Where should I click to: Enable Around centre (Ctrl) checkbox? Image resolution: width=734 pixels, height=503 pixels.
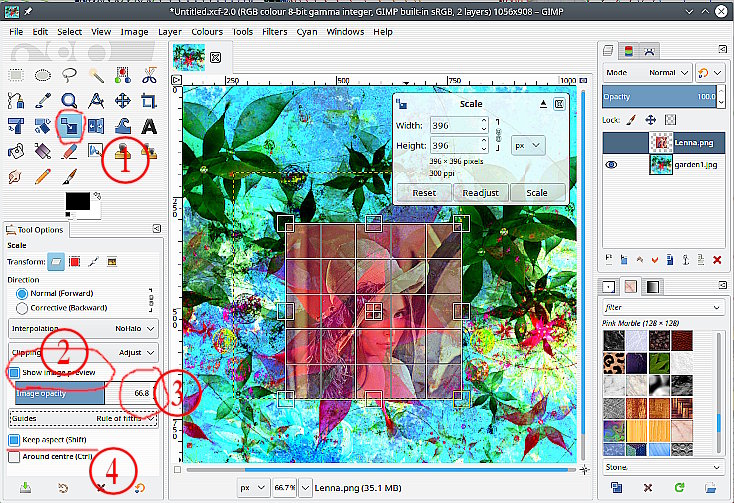[14, 457]
